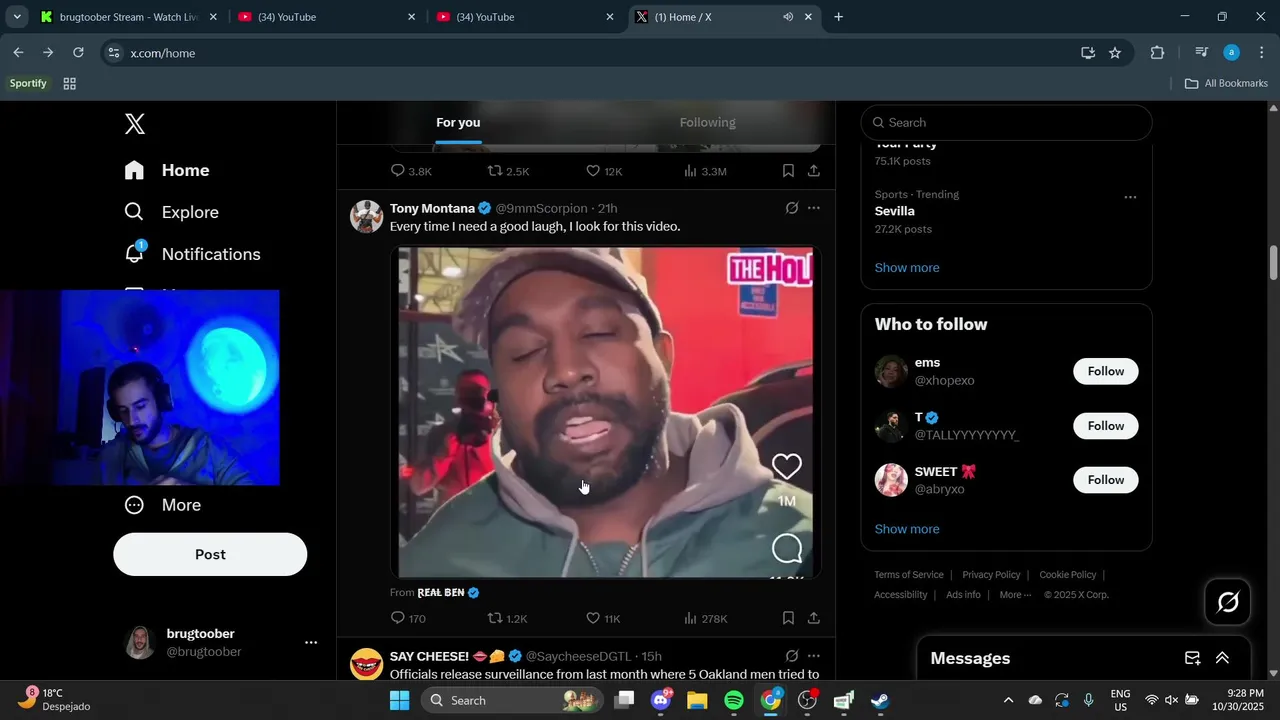Open the Chrome extensions menu
1280x720 pixels.
[1158, 53]
